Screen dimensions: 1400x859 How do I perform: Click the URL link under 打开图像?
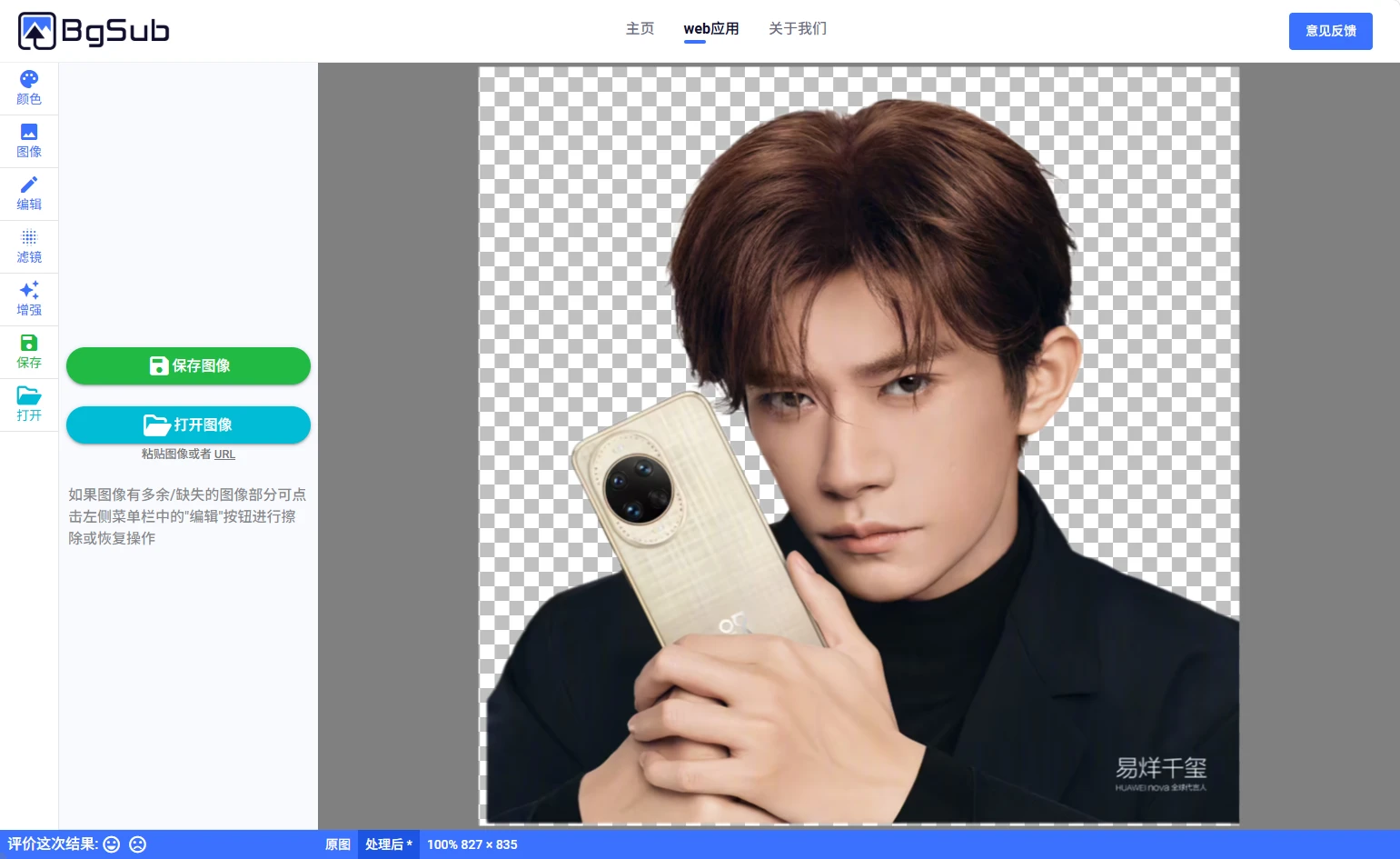coord(224,454)
